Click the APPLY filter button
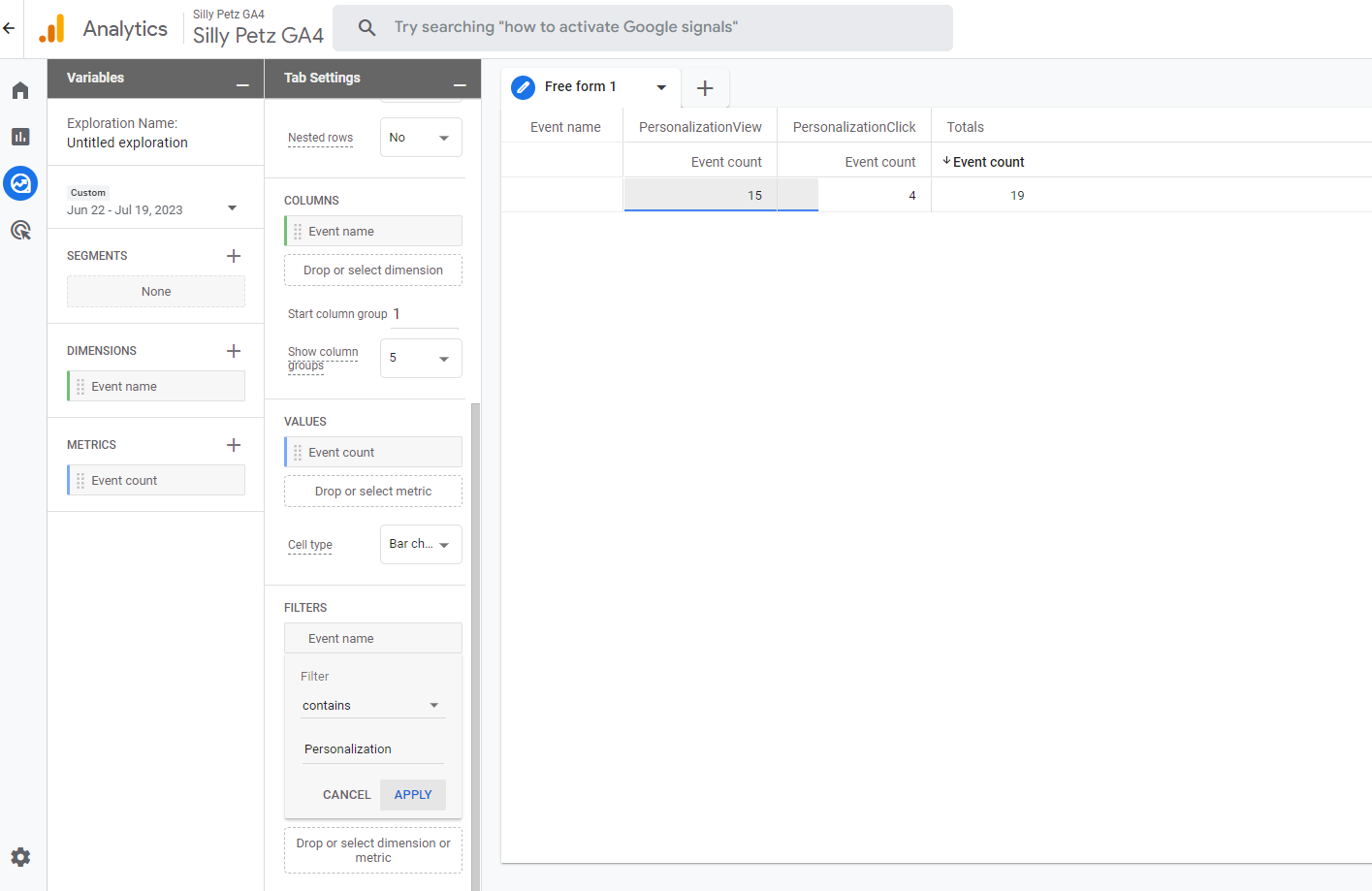Viewport: 1372px width, 891px height. [413, 795]
